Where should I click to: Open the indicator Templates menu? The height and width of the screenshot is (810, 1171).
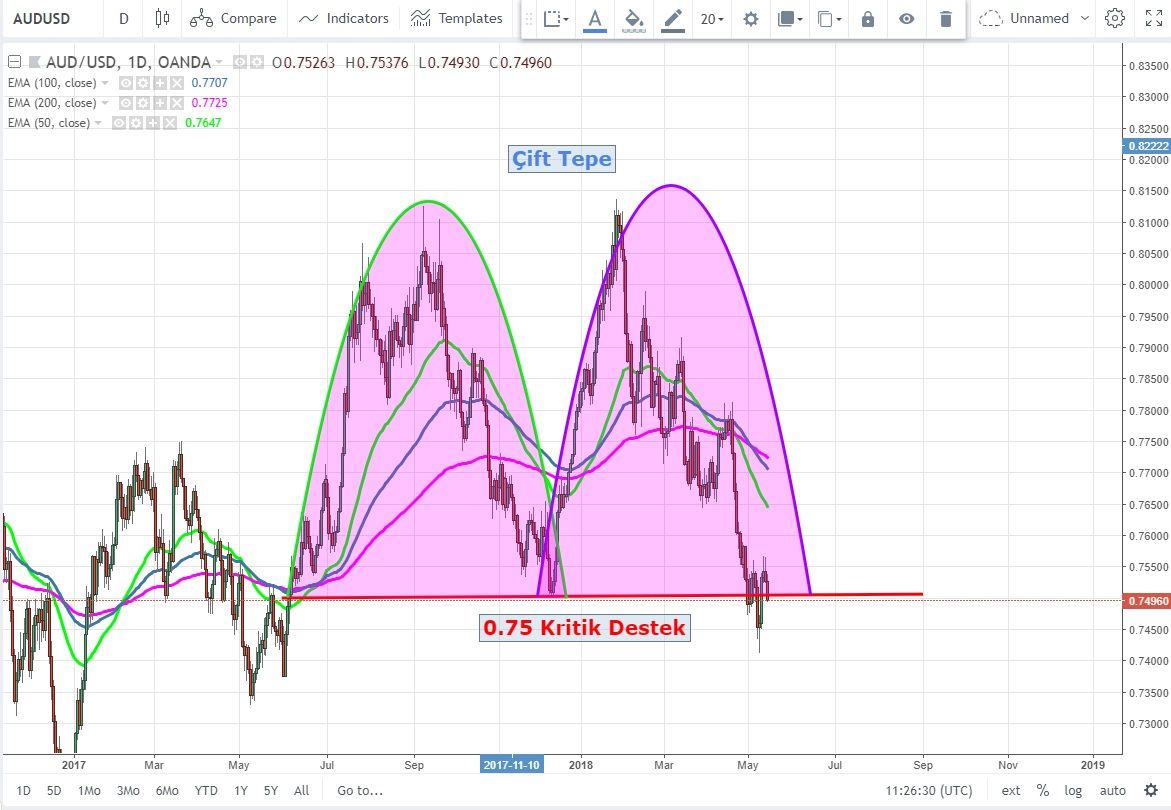click(x=456, y=18)
